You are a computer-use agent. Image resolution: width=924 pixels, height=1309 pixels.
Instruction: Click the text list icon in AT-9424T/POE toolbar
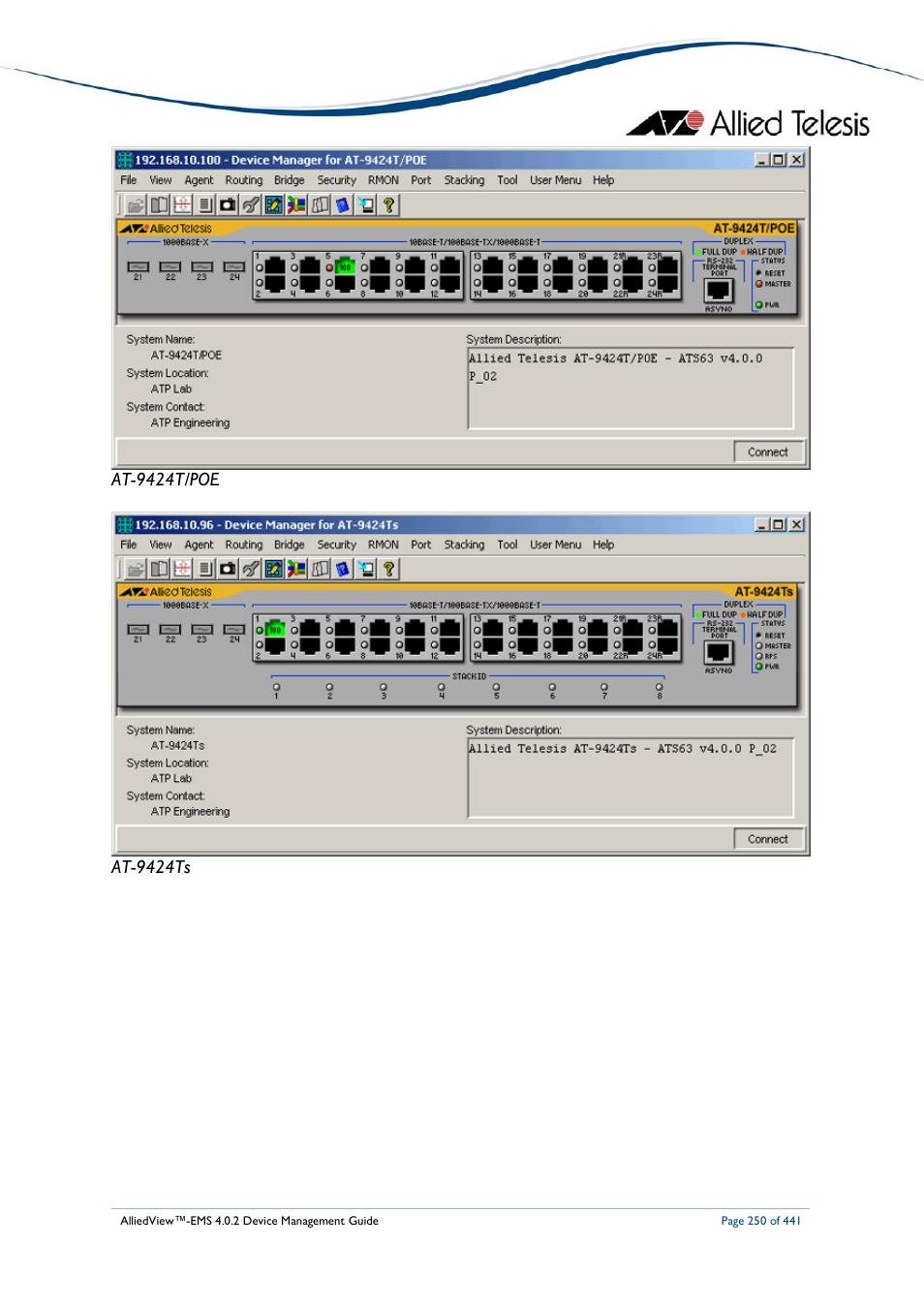tap(204, 204)
